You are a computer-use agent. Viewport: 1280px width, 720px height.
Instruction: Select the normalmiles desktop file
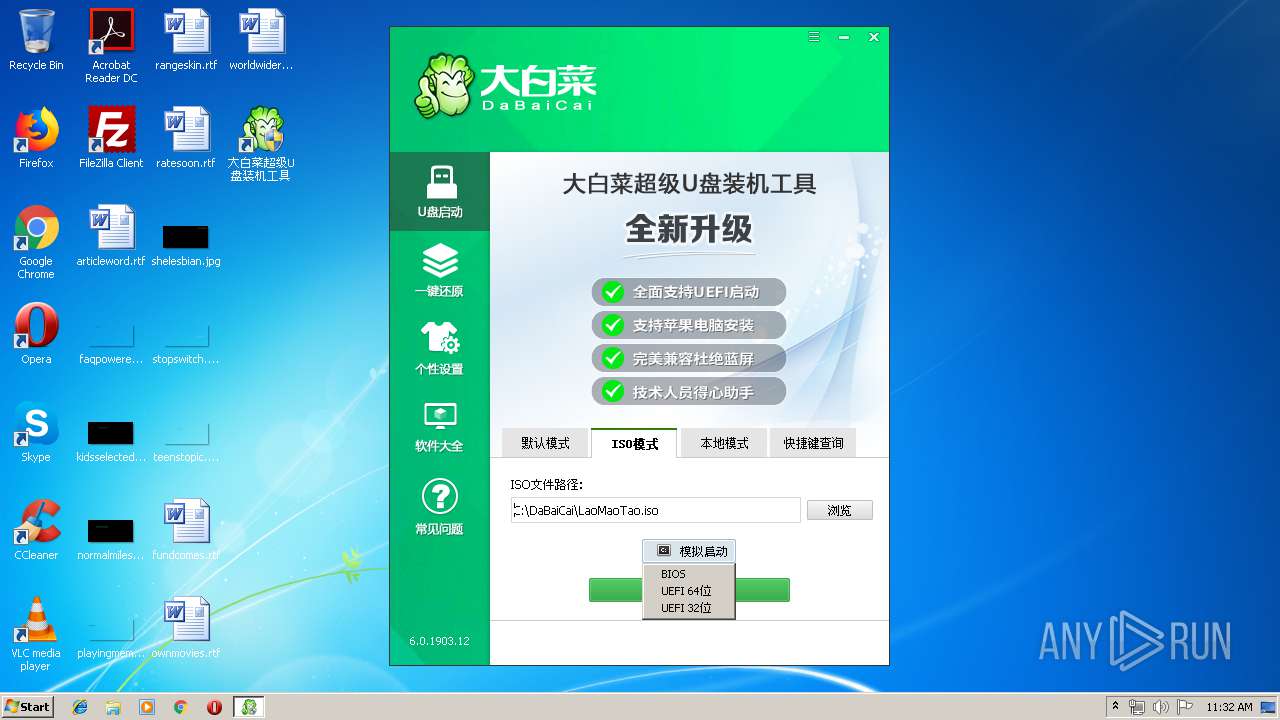(x=111, y=539)
